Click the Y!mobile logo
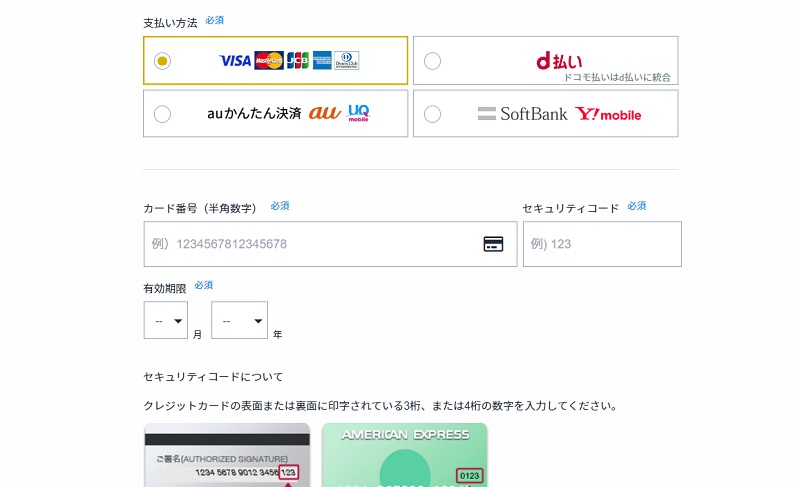The width and height of the screenshot is (800, 487). pos(608,114)
